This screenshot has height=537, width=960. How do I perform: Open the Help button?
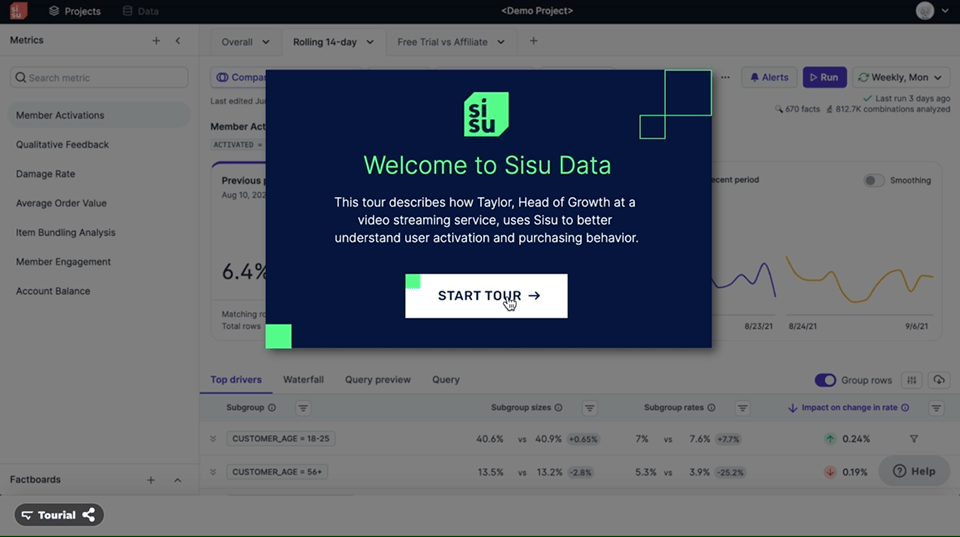[914, 471]
